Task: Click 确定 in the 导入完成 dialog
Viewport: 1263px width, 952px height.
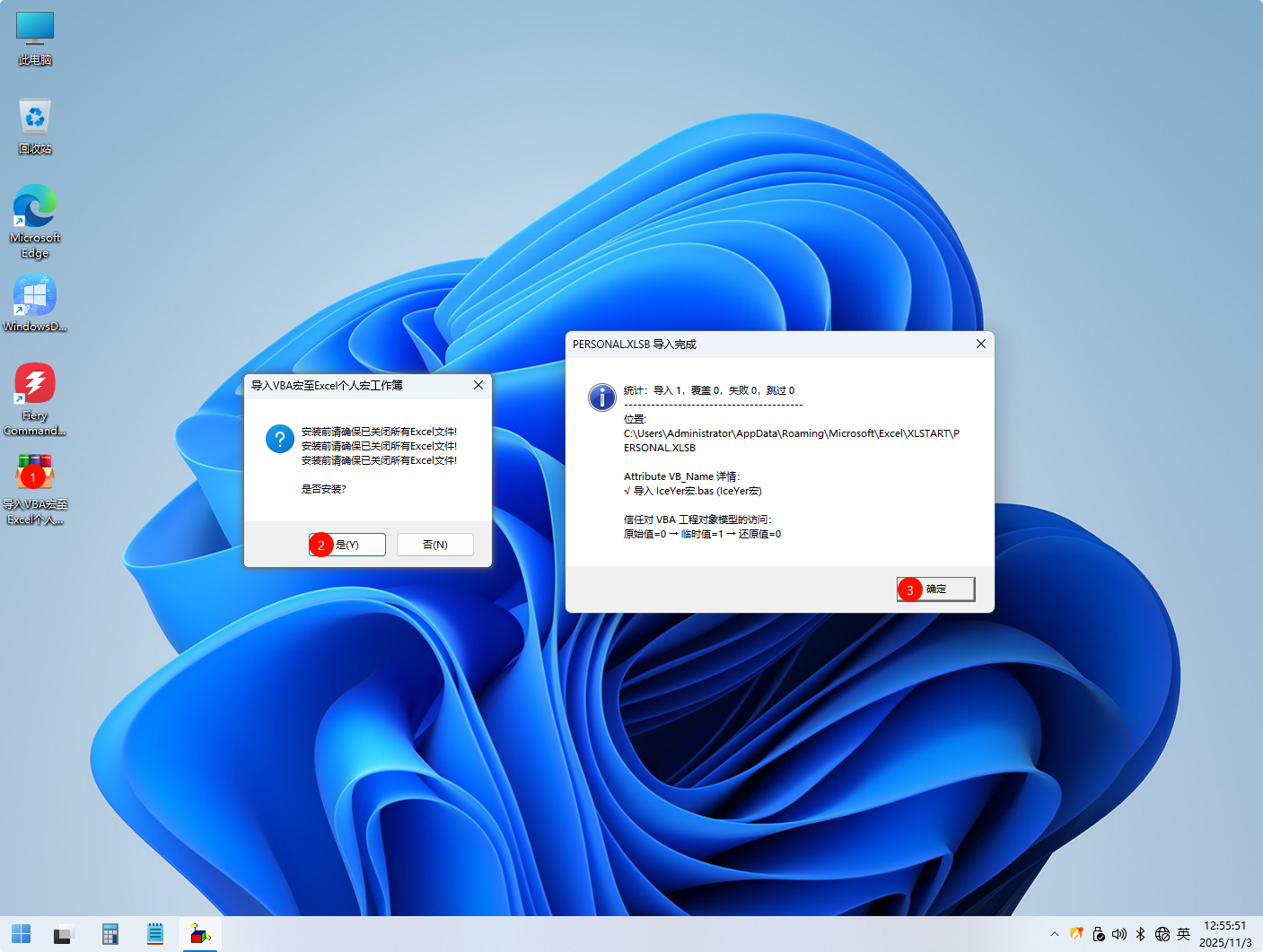Action: [935, 589]
